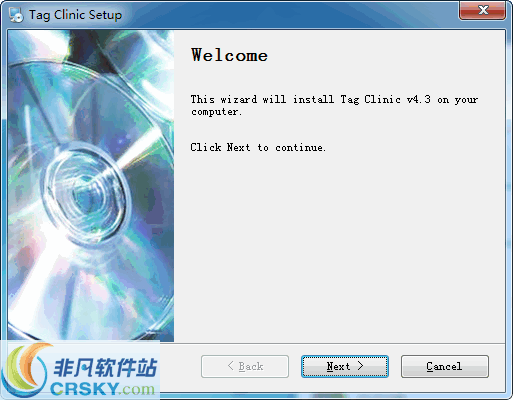Click the 'Tag Clinic Setup' title text
Screen dimensions: 513x400
tap(75, 15)
